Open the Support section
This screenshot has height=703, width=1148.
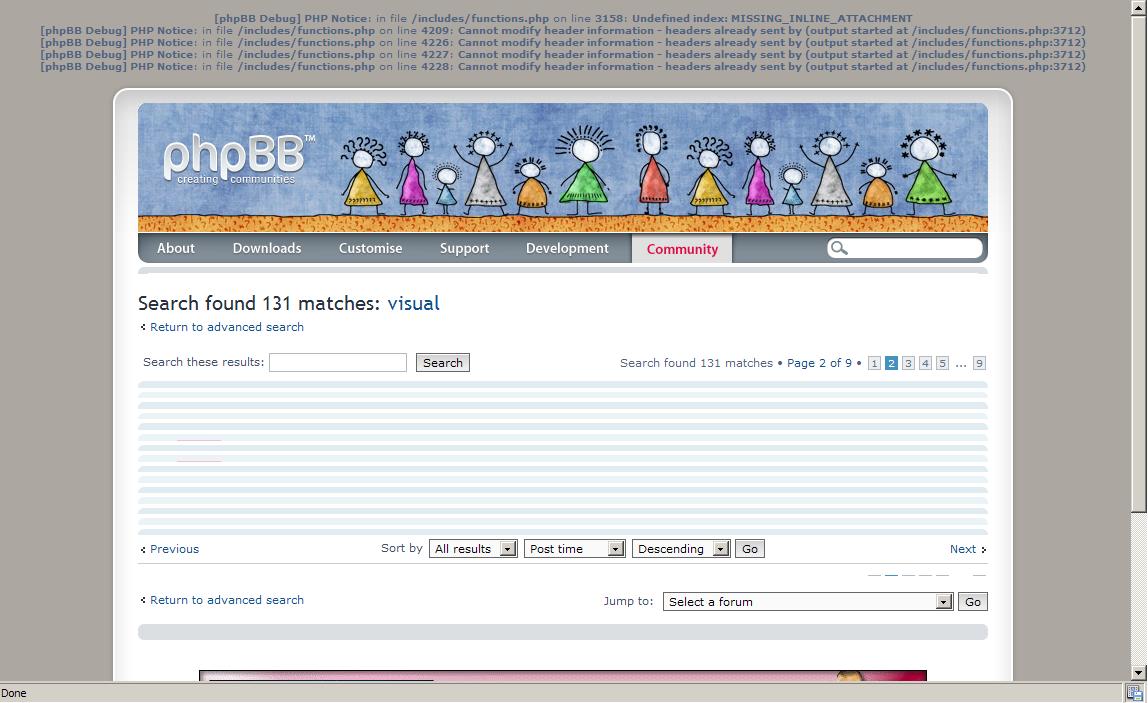pyautogui.click(x=465, y=248)
